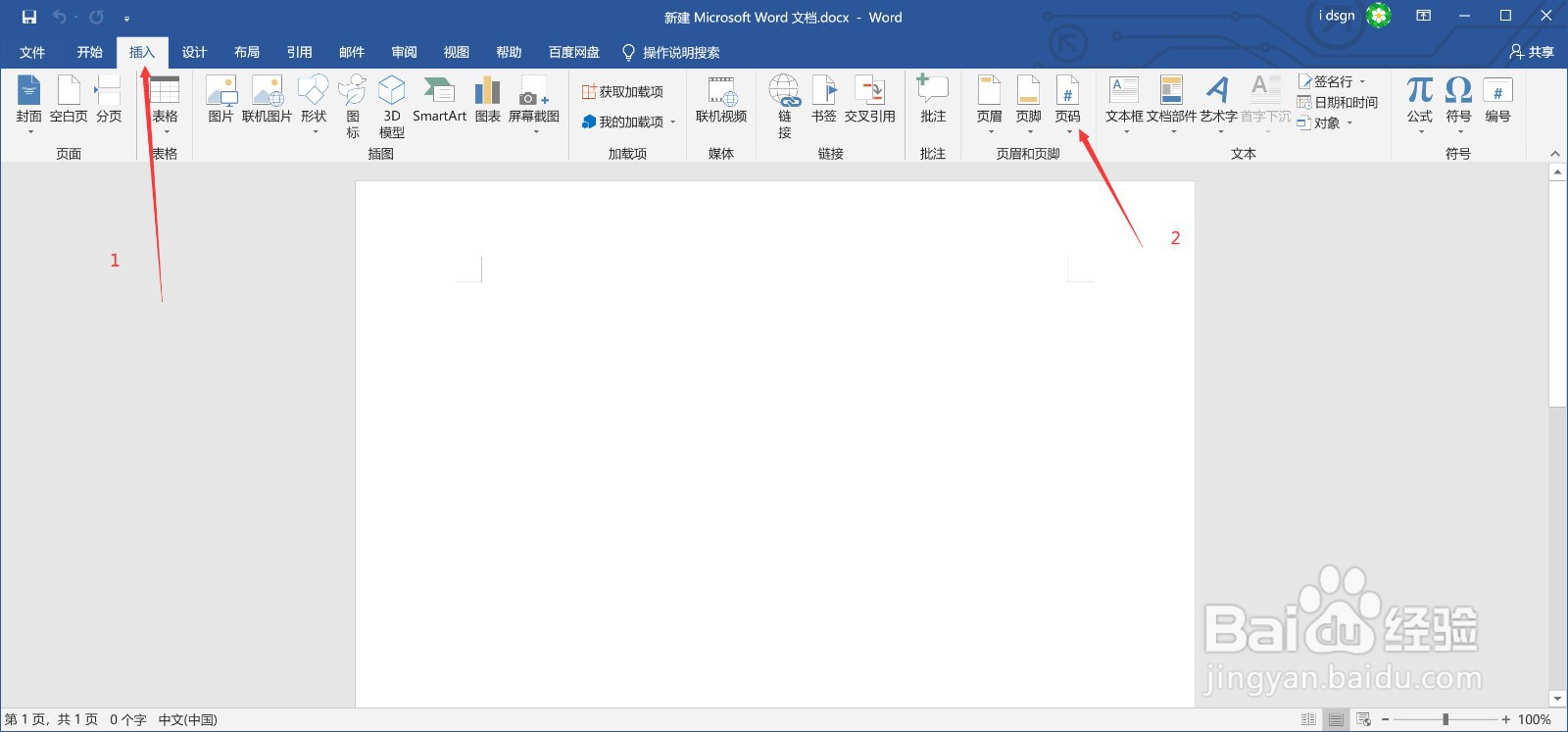The width and height of the screenshot is (1568, 732).
Task: Insert SmartArt graphic
Action: pyautogui.click(x=439, y=99)
